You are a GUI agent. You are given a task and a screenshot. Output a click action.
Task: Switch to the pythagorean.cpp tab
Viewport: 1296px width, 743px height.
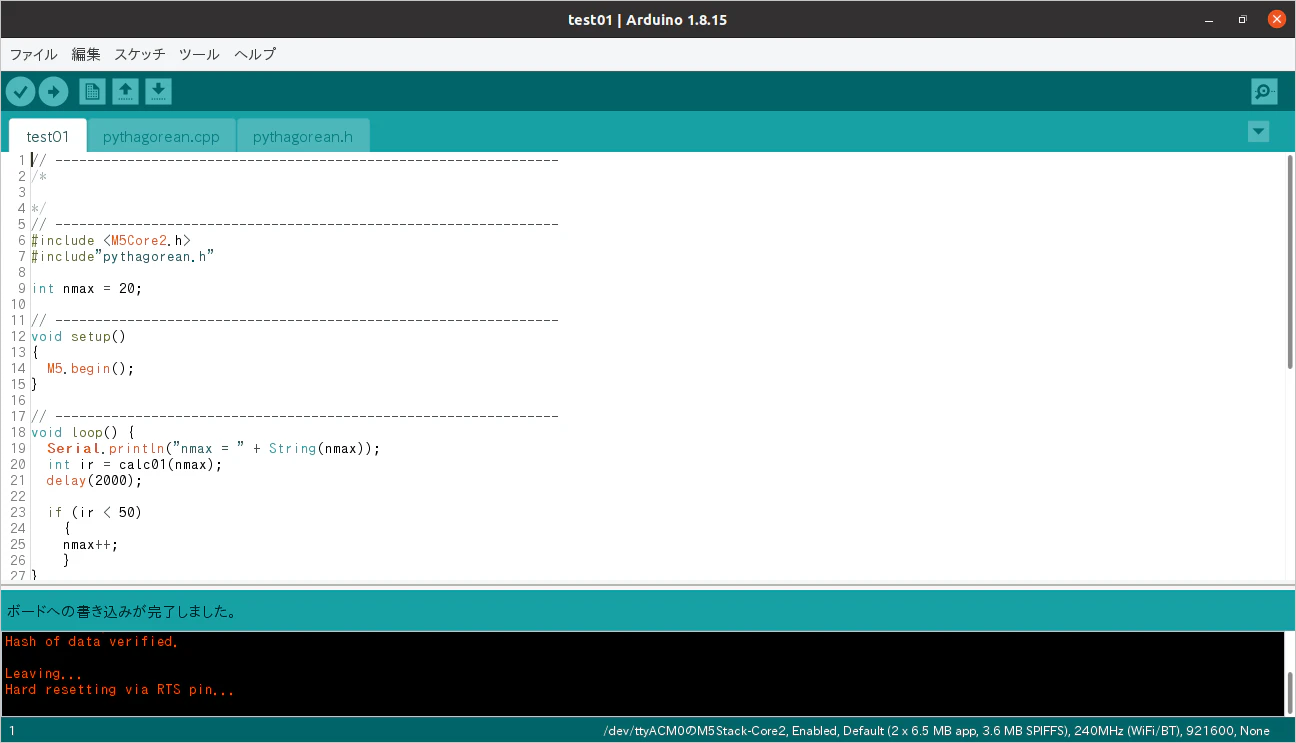(x=161, y=136)
